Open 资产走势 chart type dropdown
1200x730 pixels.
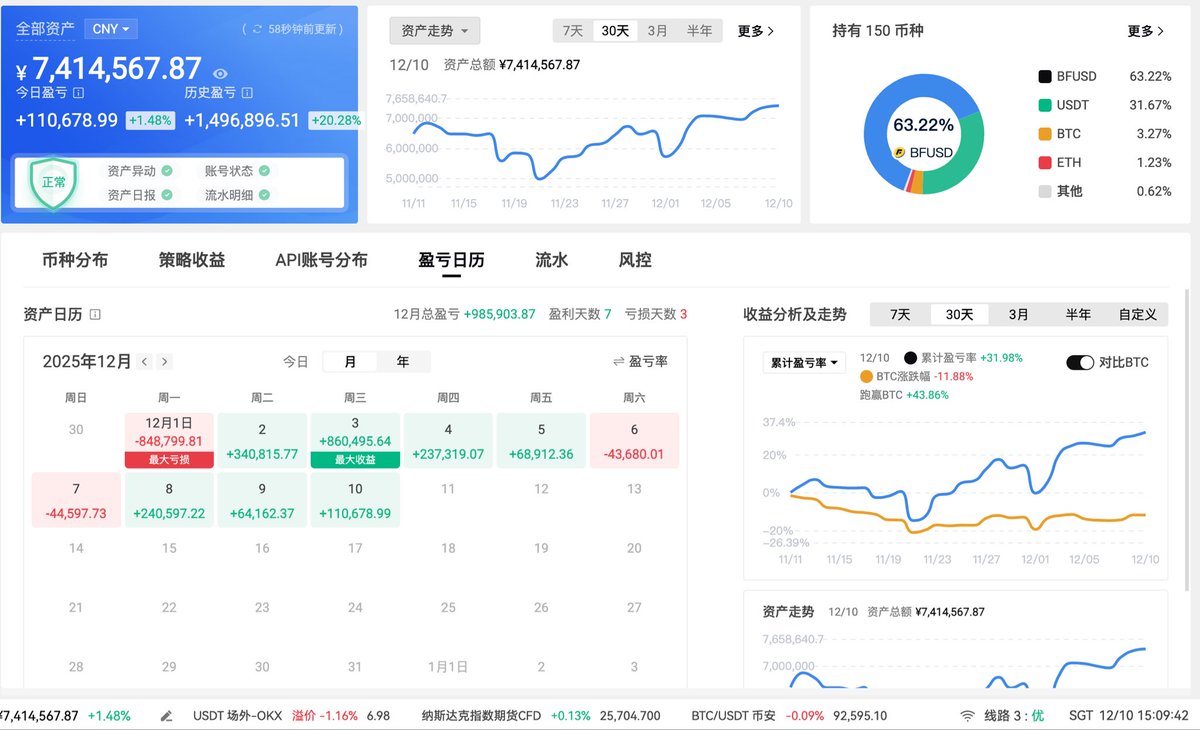coord(435,31)
